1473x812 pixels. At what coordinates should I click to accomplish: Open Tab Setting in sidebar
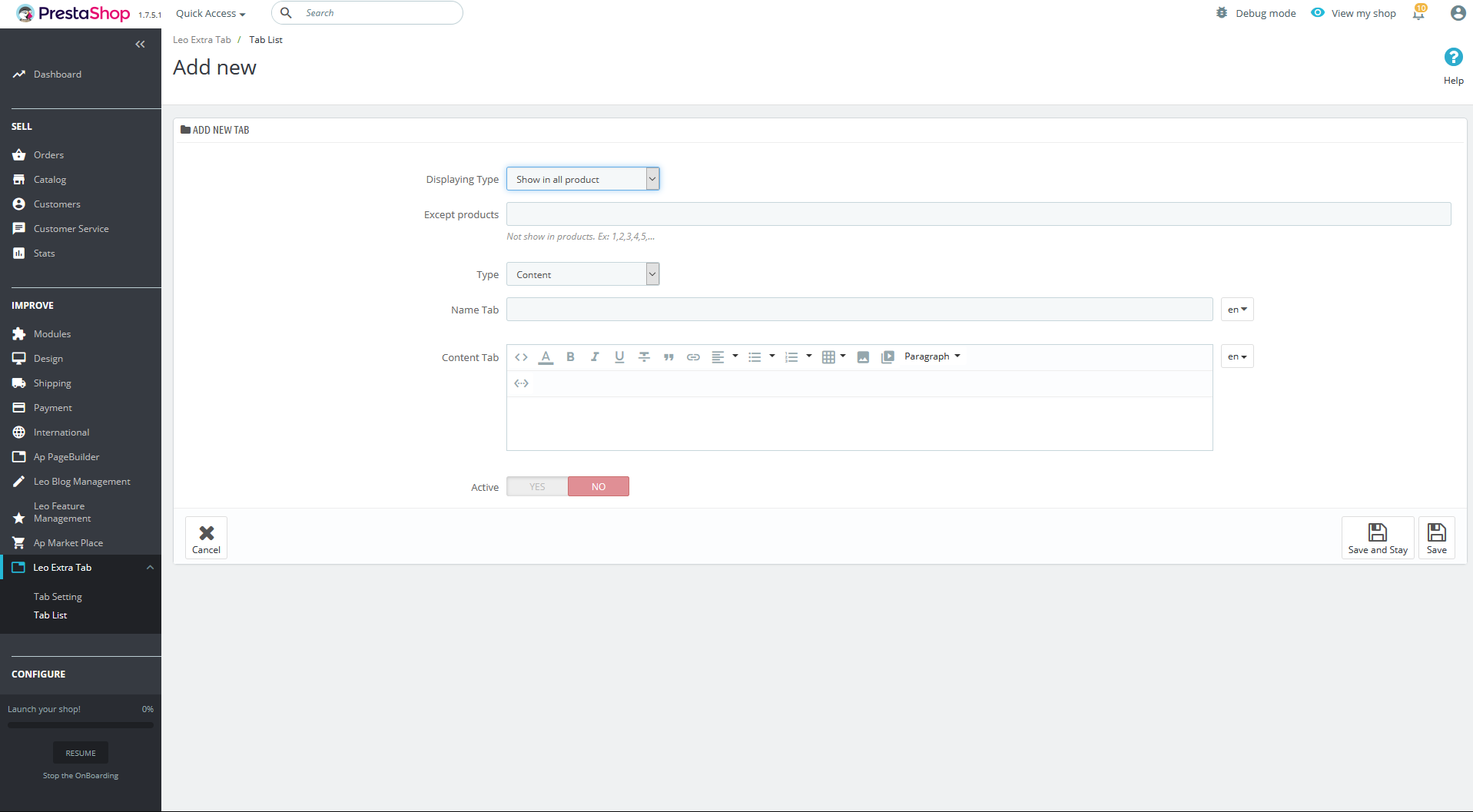tap(58, 597)
